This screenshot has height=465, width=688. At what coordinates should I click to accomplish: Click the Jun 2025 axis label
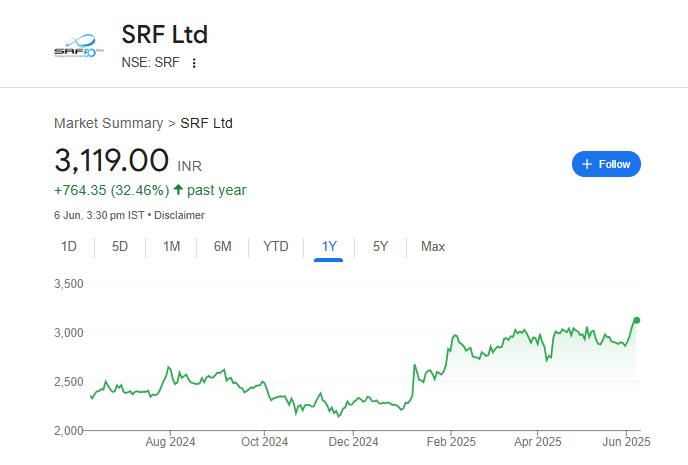click(626, 442)
